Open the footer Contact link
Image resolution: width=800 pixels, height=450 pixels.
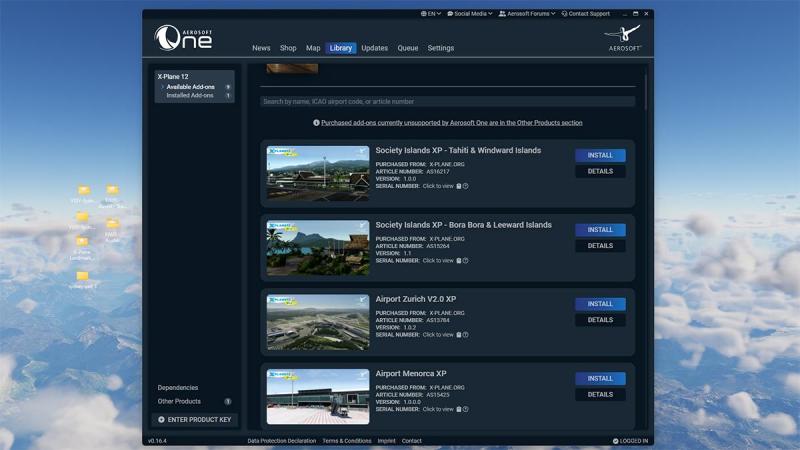click(411, 441)
